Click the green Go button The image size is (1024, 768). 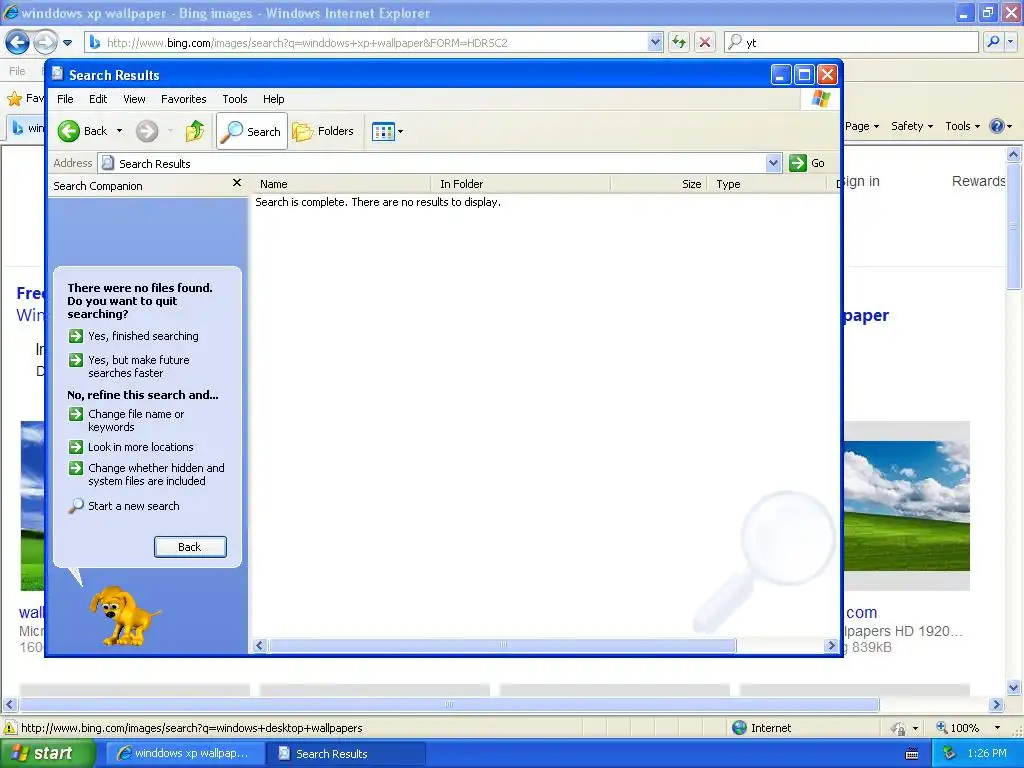(807, 163)
